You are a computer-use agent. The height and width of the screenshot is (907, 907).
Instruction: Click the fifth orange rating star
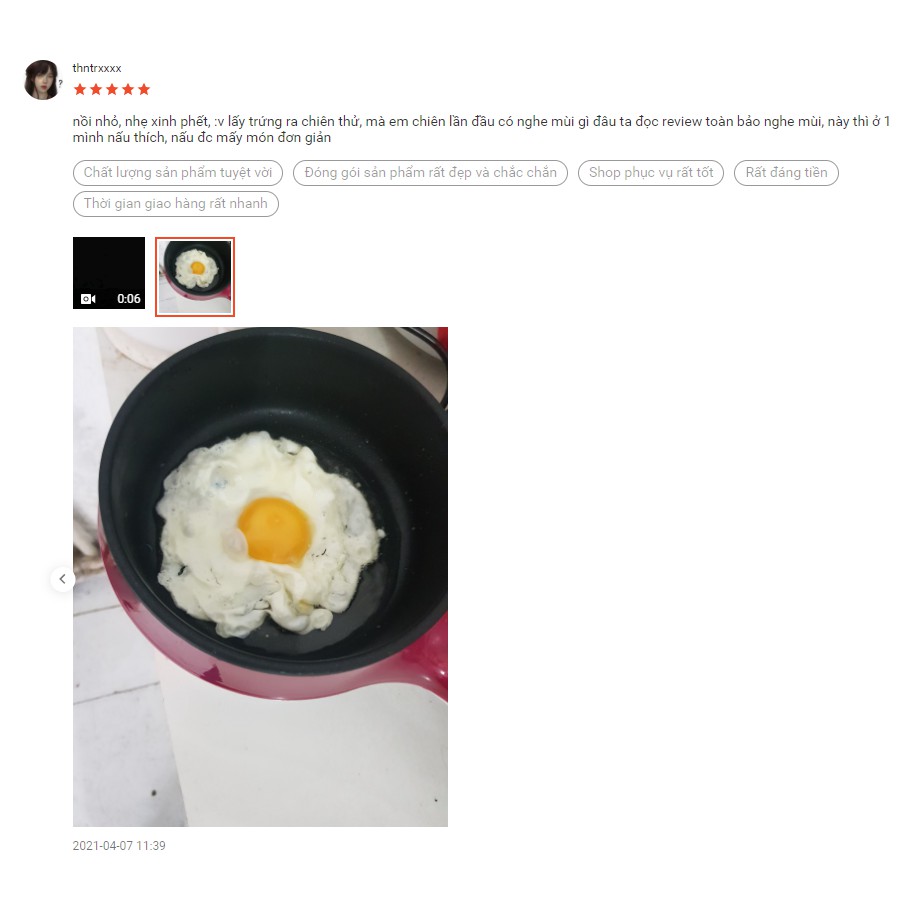click(144, 89)
